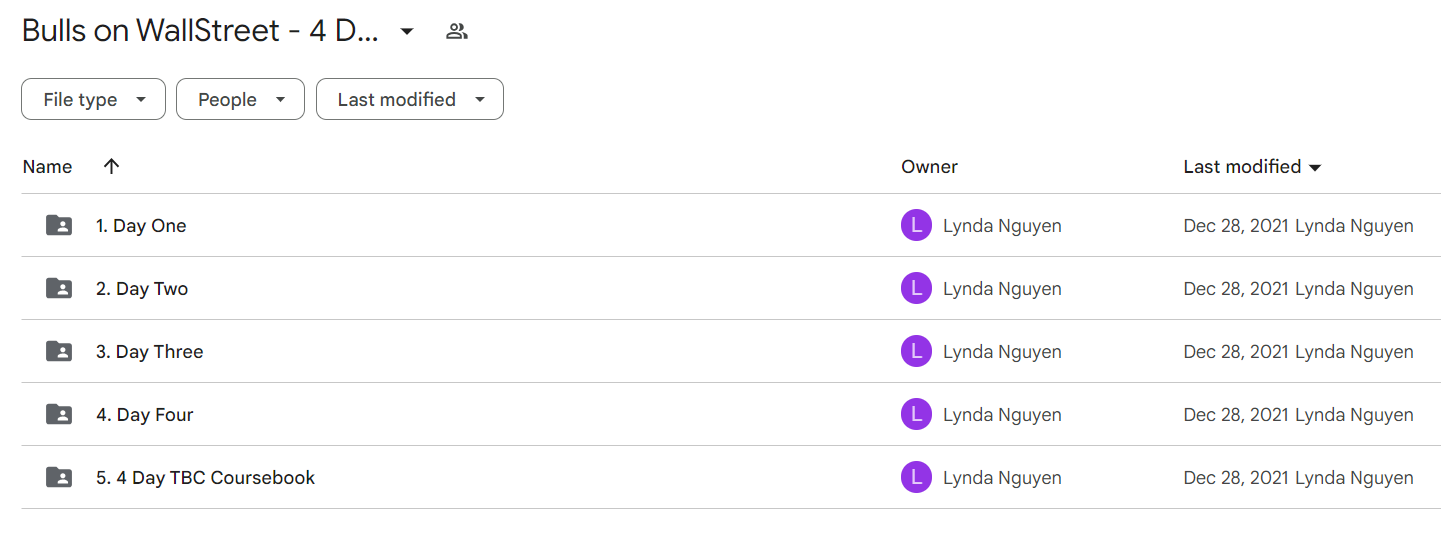Open the 2. Day Two folder

(142, 288)
